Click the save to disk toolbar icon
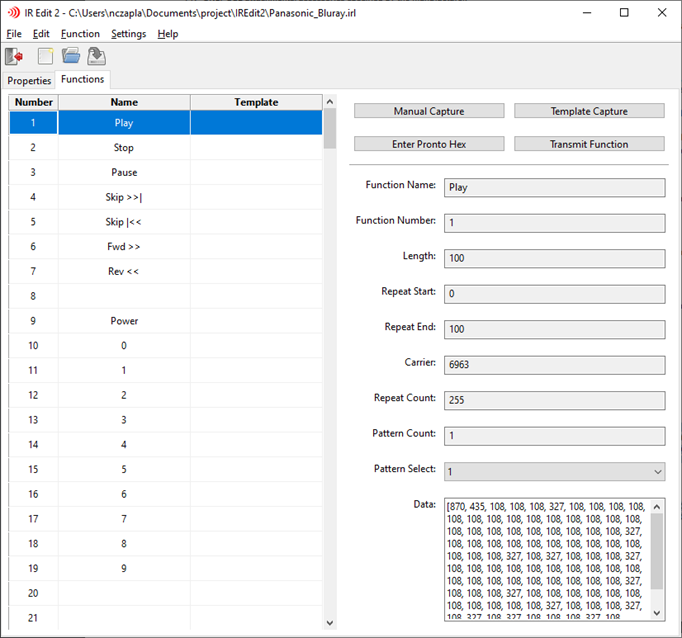The height and width of the screenshot is (638, 682). [x=97, y=56]
